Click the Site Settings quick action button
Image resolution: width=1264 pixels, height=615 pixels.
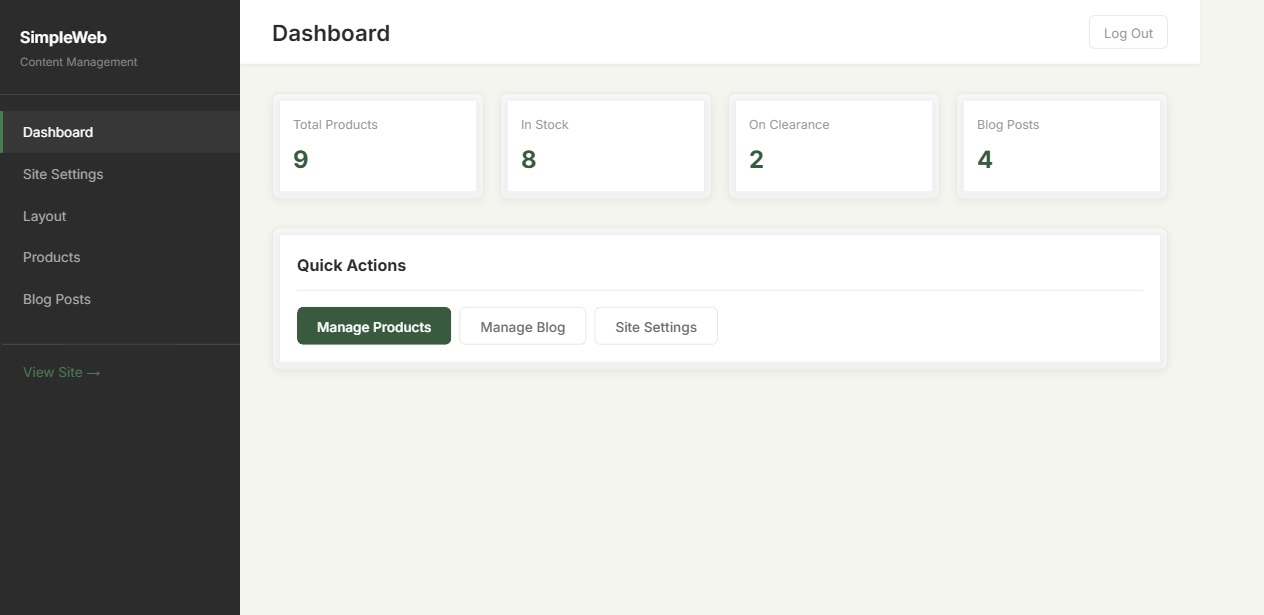(x=656, y=326)
